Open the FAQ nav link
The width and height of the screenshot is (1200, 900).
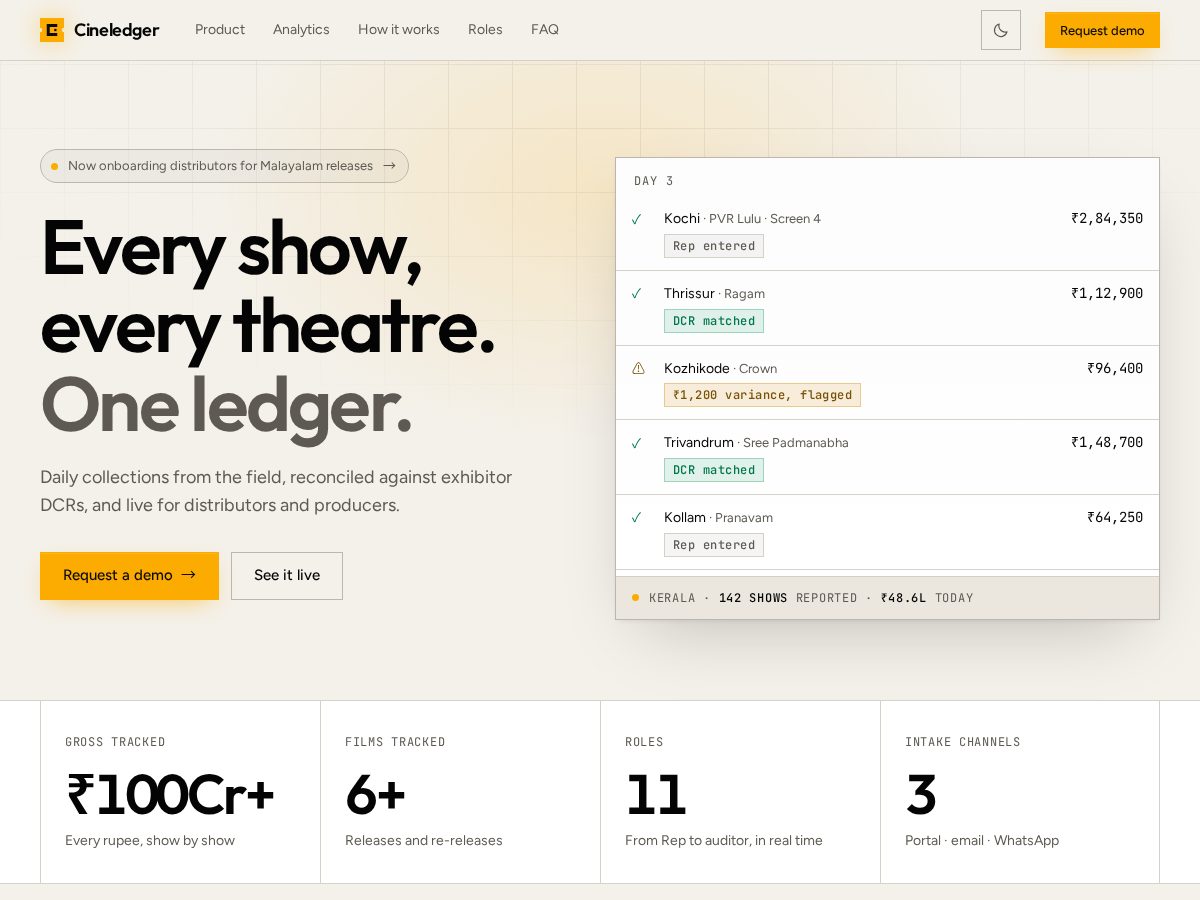click(545, 30)
